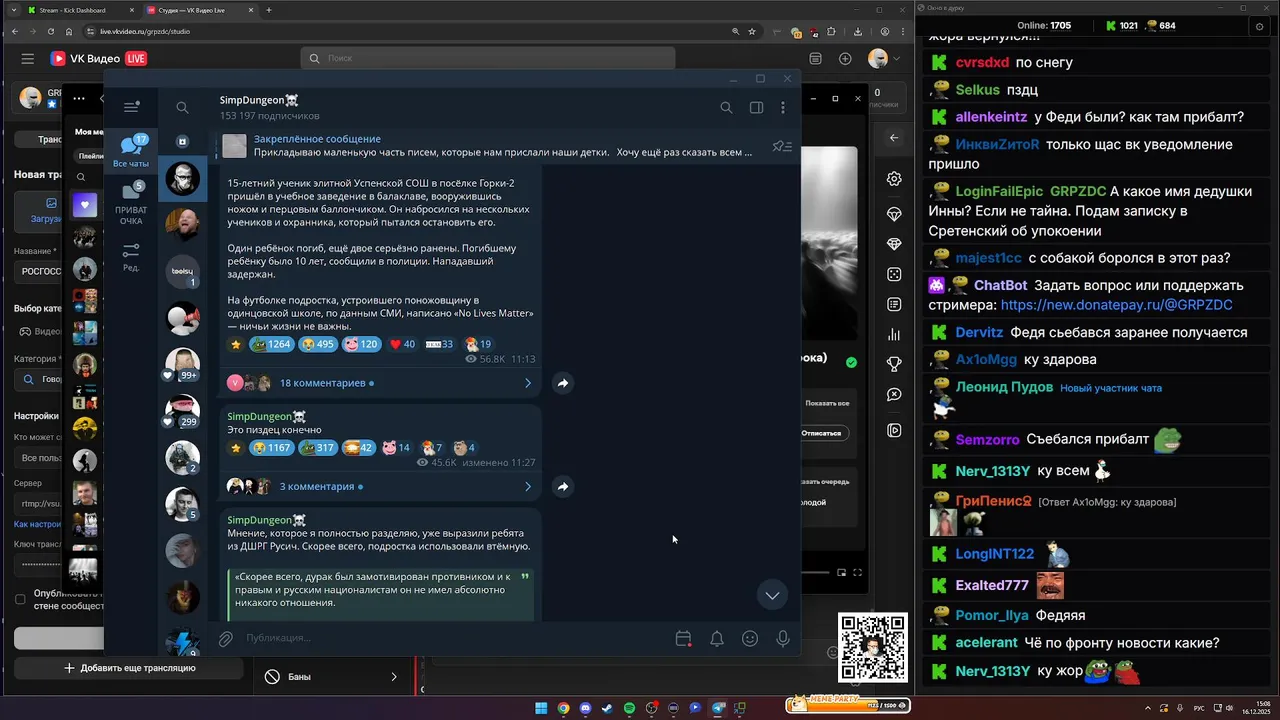Toggle silent broadcast bell icon
This screenshot has height=720, width=1280.
717,638
